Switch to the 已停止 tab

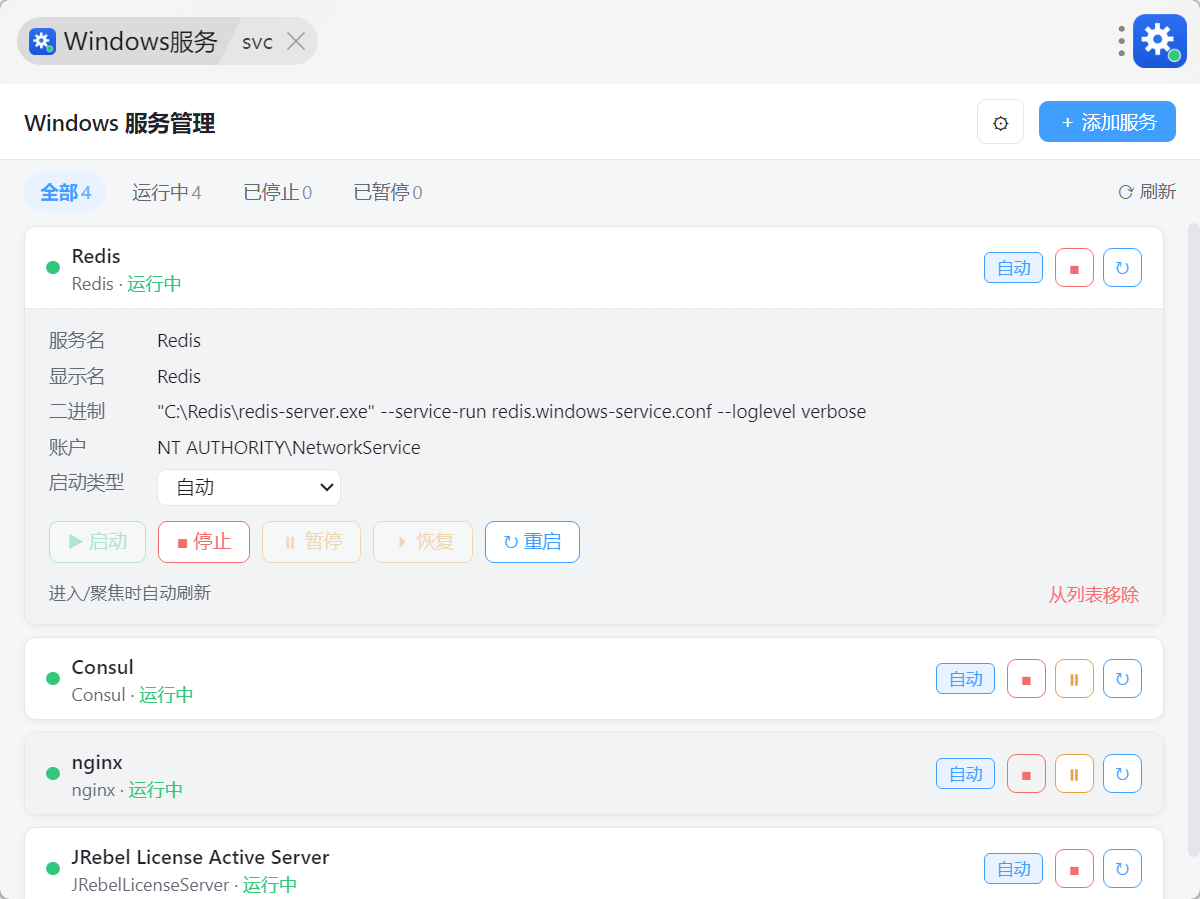click(x=278, y=192)
